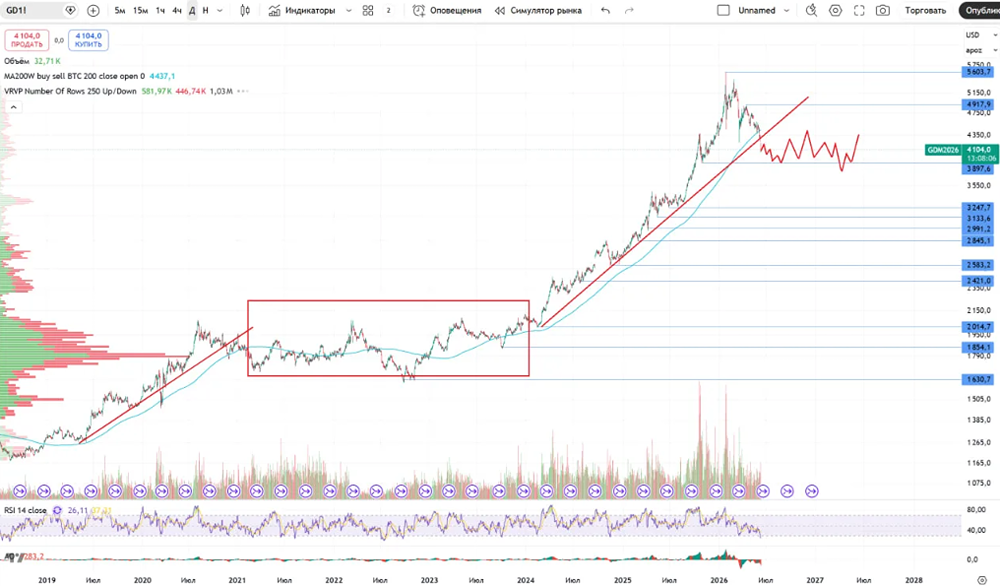Click the last purple event marker on timeline
This screenshot has width=1000, height=586.
811,491
